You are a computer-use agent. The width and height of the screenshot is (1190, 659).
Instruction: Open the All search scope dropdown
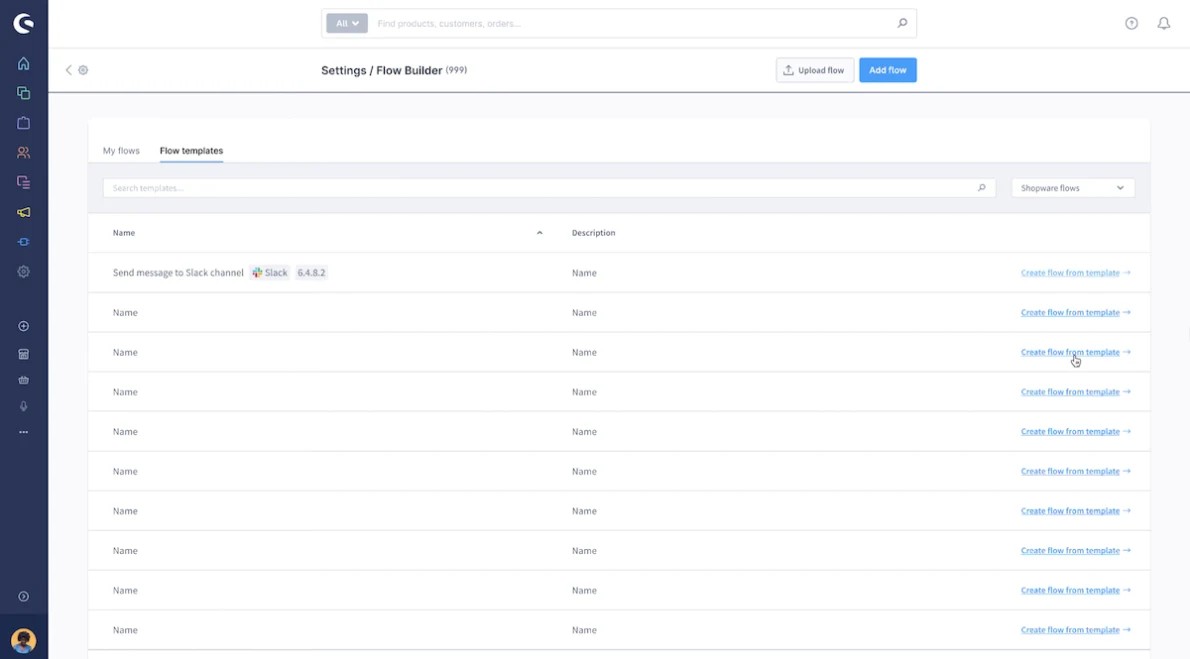345,22
